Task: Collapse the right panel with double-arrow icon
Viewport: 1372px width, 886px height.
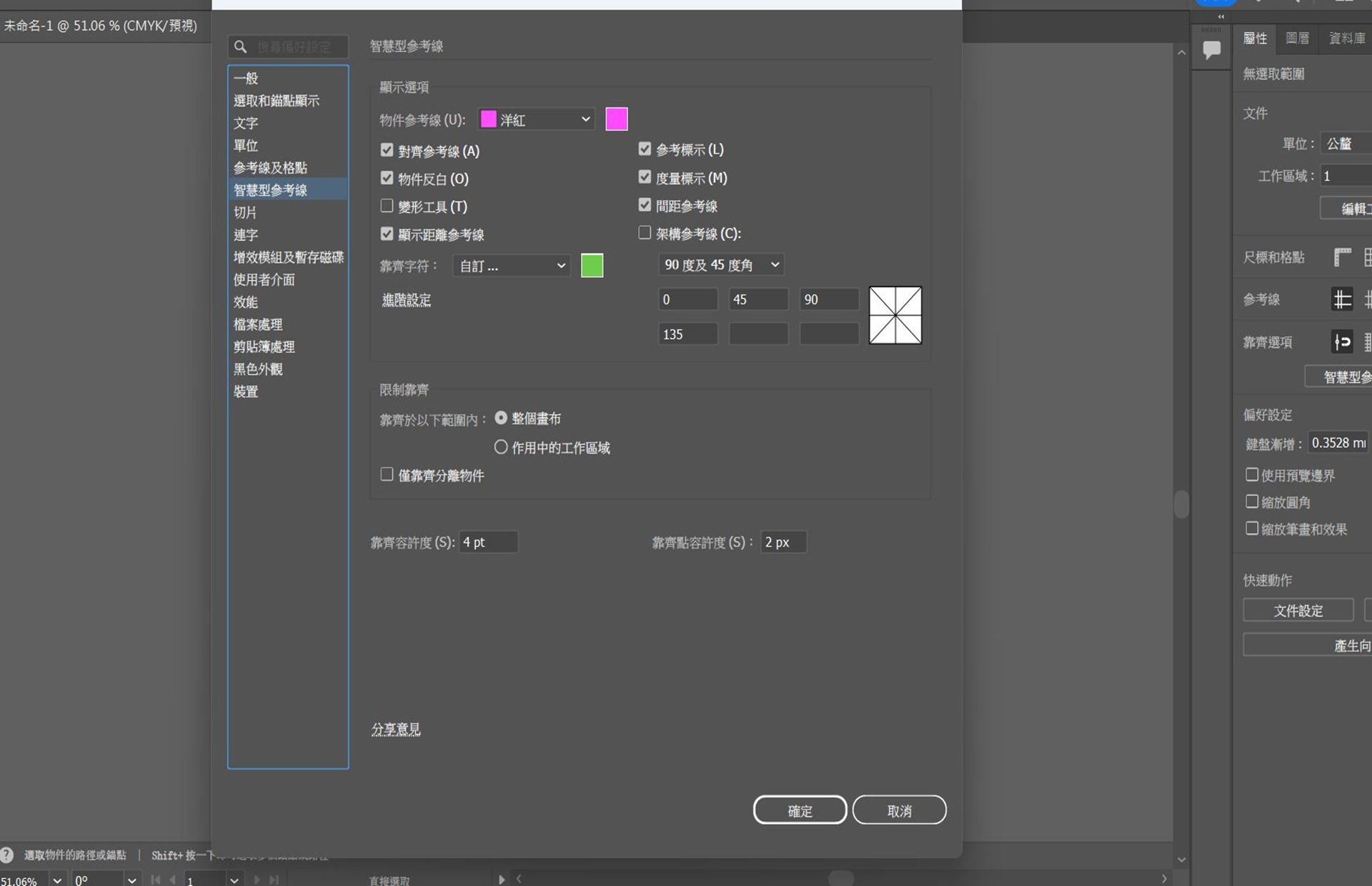Action: pyautogui.click(x=1221, y=16)
